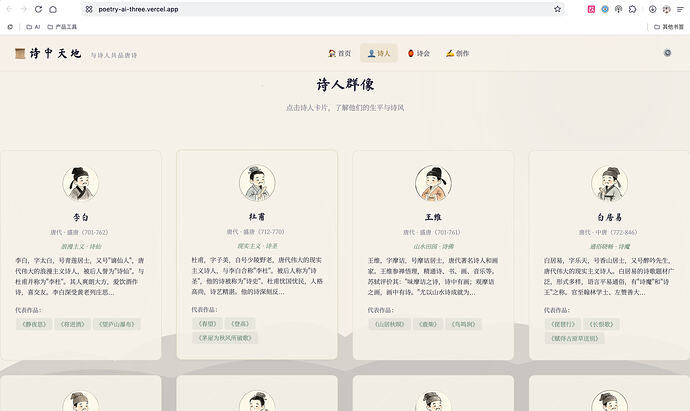Image resolution: width=690 pixels, height=411 pixels.
Task: Click the browser forward arrow
Action: coord(23,9)
